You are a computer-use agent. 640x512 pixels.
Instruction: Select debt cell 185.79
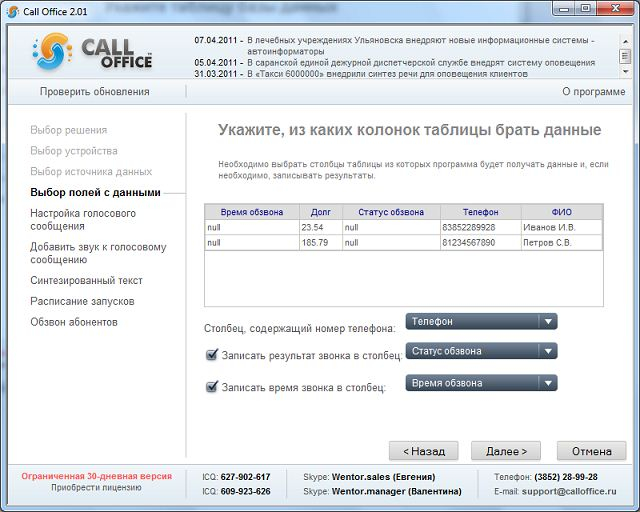click(x=321, y=243)
